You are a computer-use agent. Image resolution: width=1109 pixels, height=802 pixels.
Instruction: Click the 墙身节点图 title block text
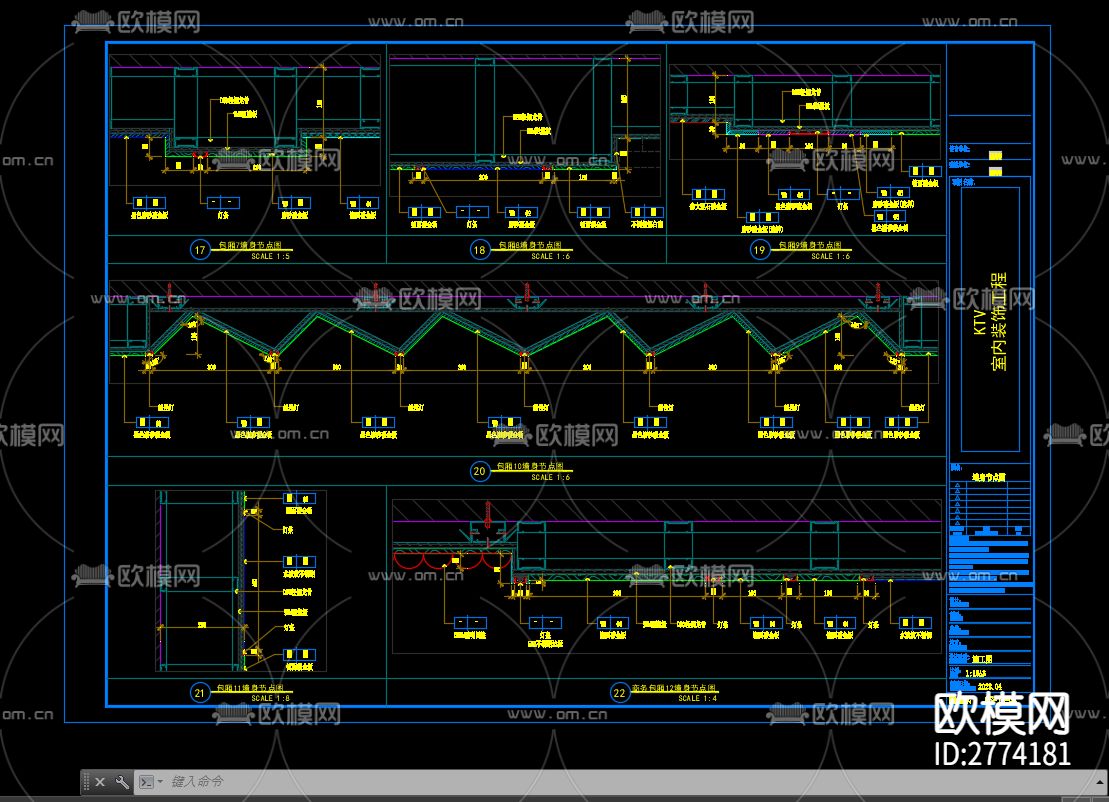tap(989, 478)
